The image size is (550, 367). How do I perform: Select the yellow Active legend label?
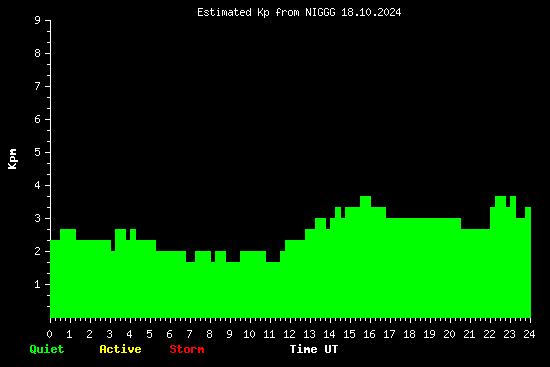[x=120, y=349]
